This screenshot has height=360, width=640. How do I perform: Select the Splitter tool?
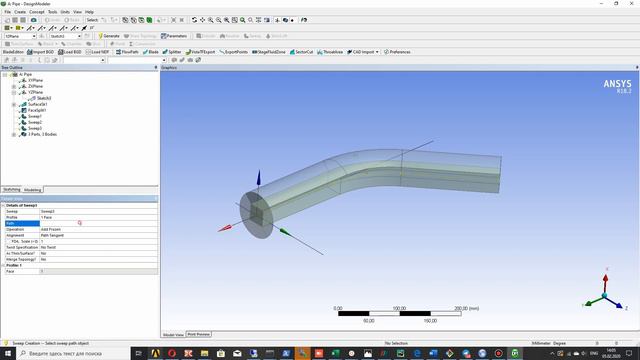click(172, 52)
